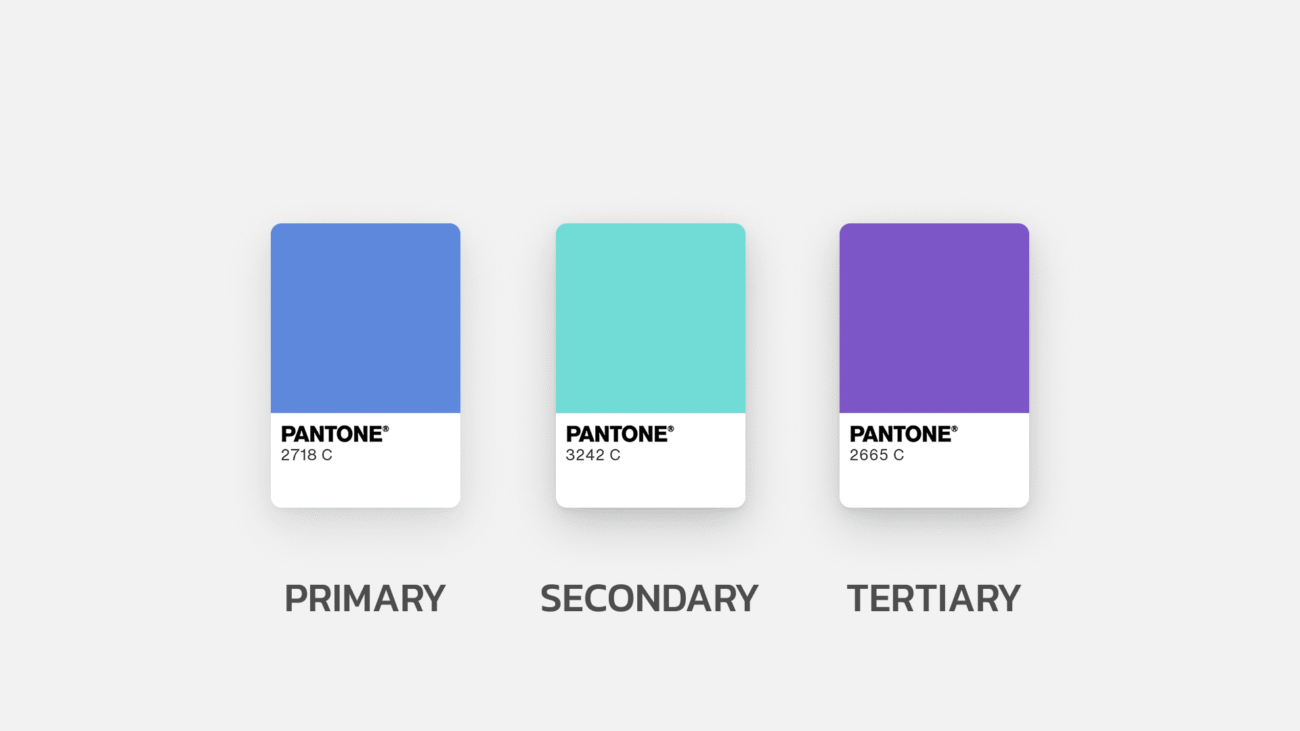The height and width of the screenshot is (731, 1300).
Task: Click the turquoise 3242 C color swatch
Action: click(x=650, y=318)
